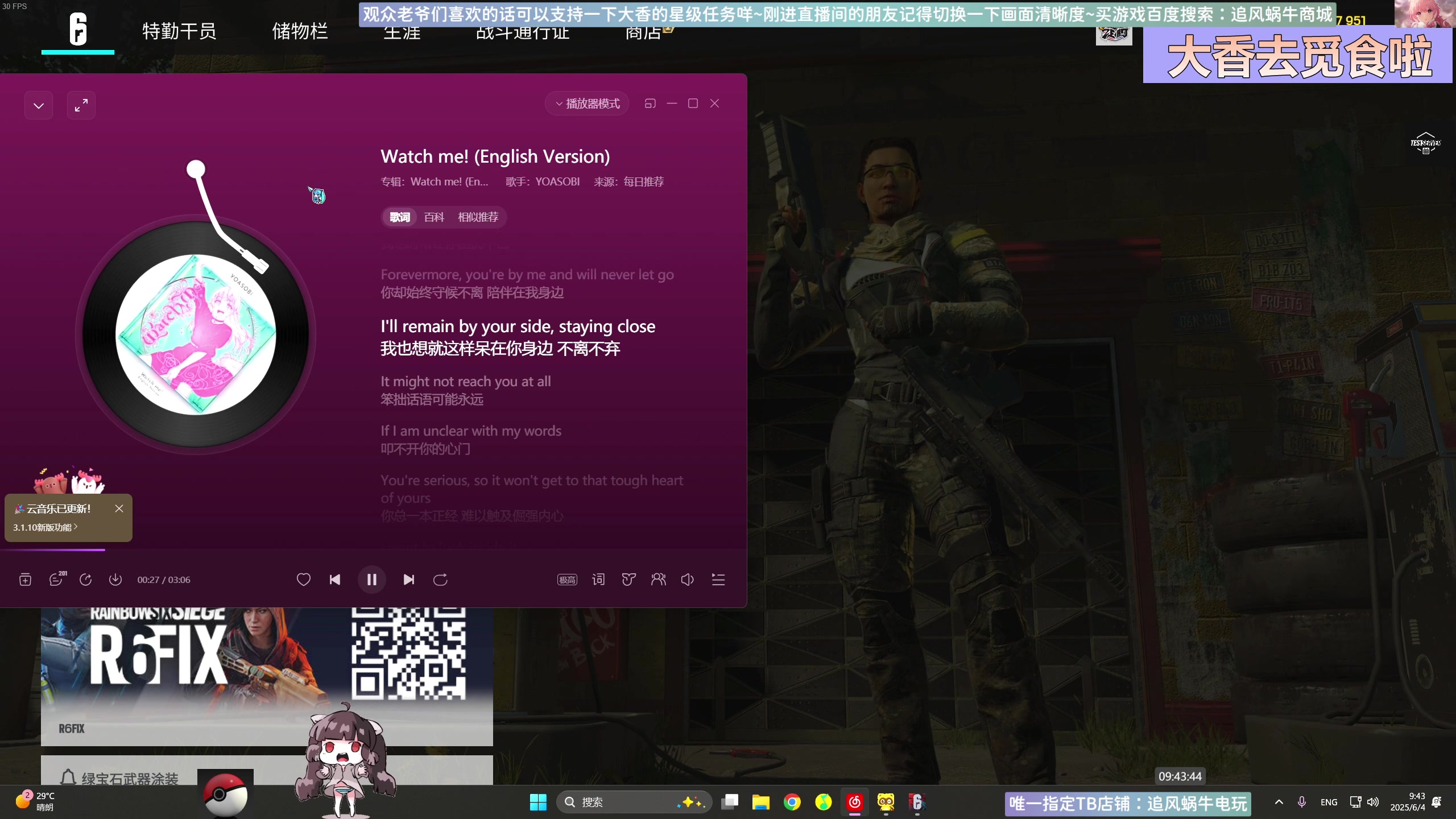Open the sound effects icon
Image resolution: width=1456 pixels, height=819 pixels.
[628, 580]
